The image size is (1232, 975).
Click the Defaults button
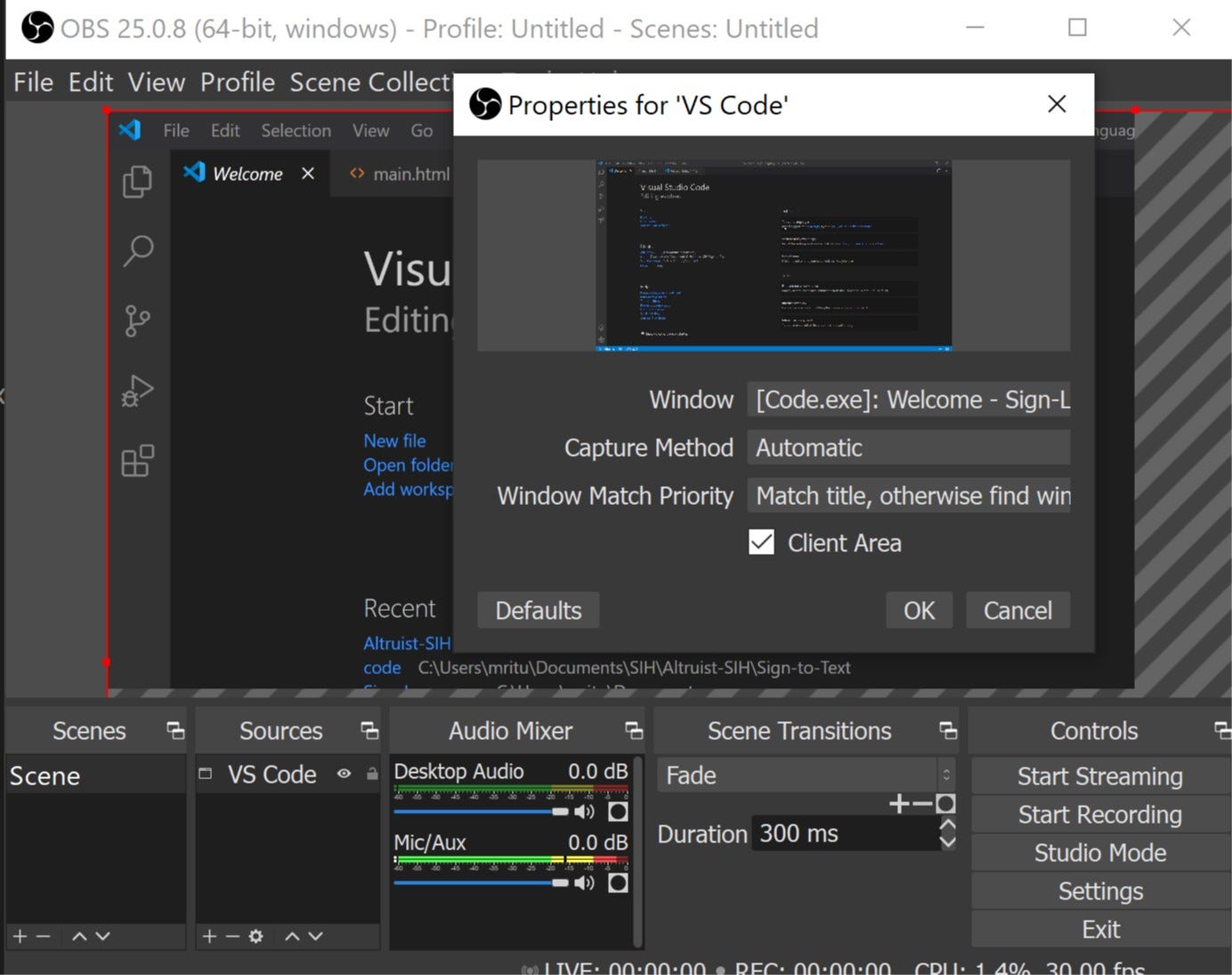(x=539, y=610)
